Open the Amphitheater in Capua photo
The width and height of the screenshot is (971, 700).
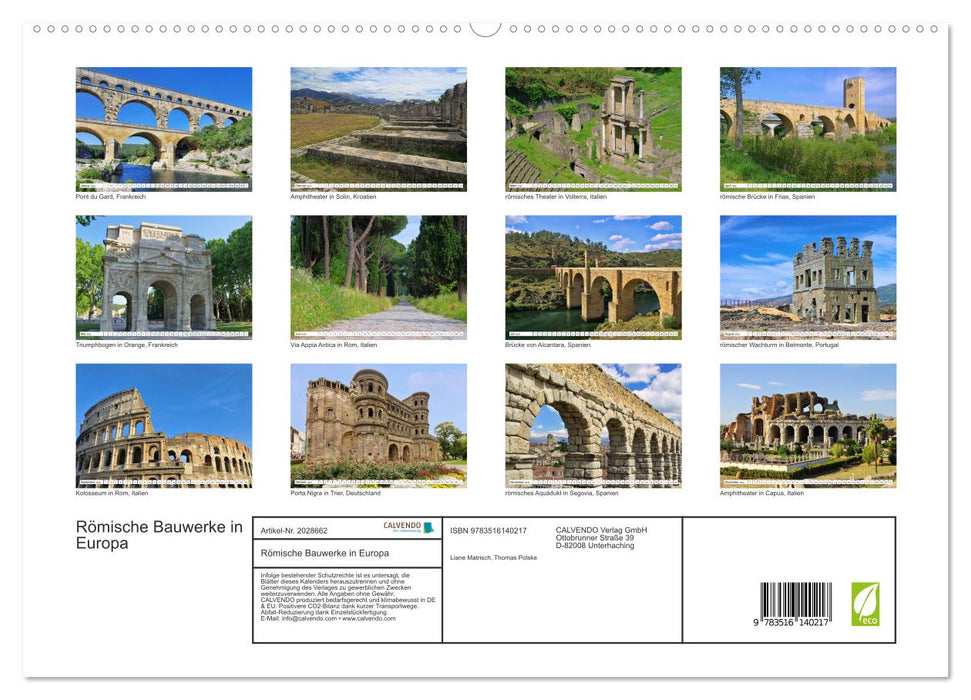(808, 425)
